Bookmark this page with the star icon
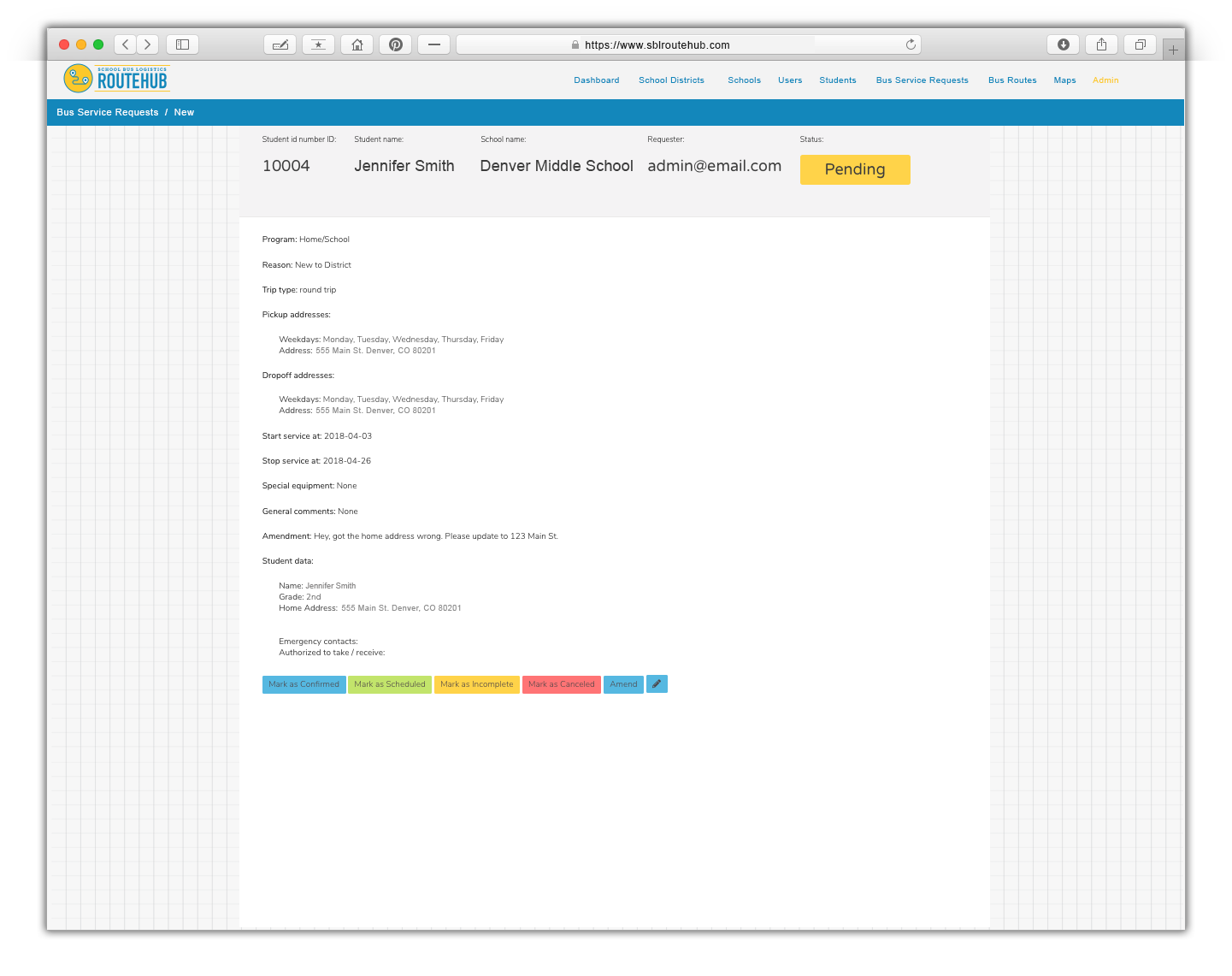 click(x=318, y=44)
